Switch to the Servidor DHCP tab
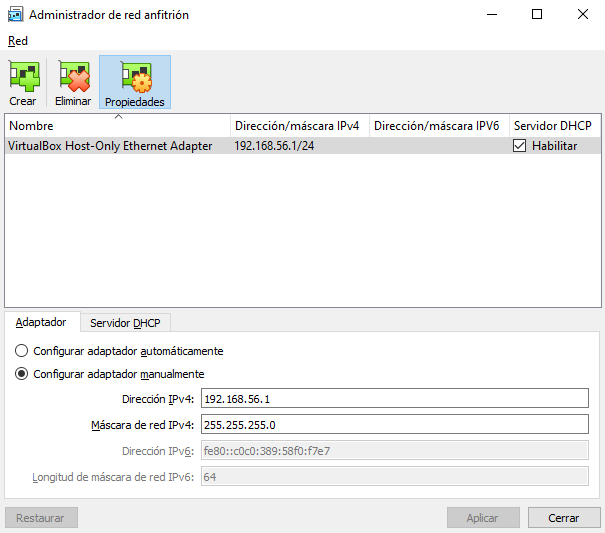Screen dimensions: 605x533 pos(125,323)
